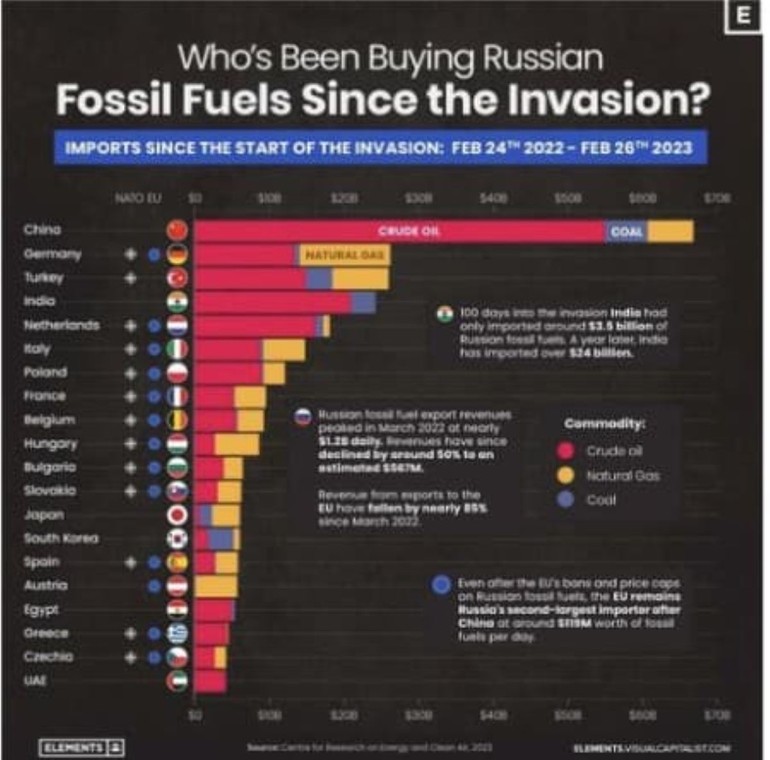Click the E logo in top corner

click(x=743, y=17)
